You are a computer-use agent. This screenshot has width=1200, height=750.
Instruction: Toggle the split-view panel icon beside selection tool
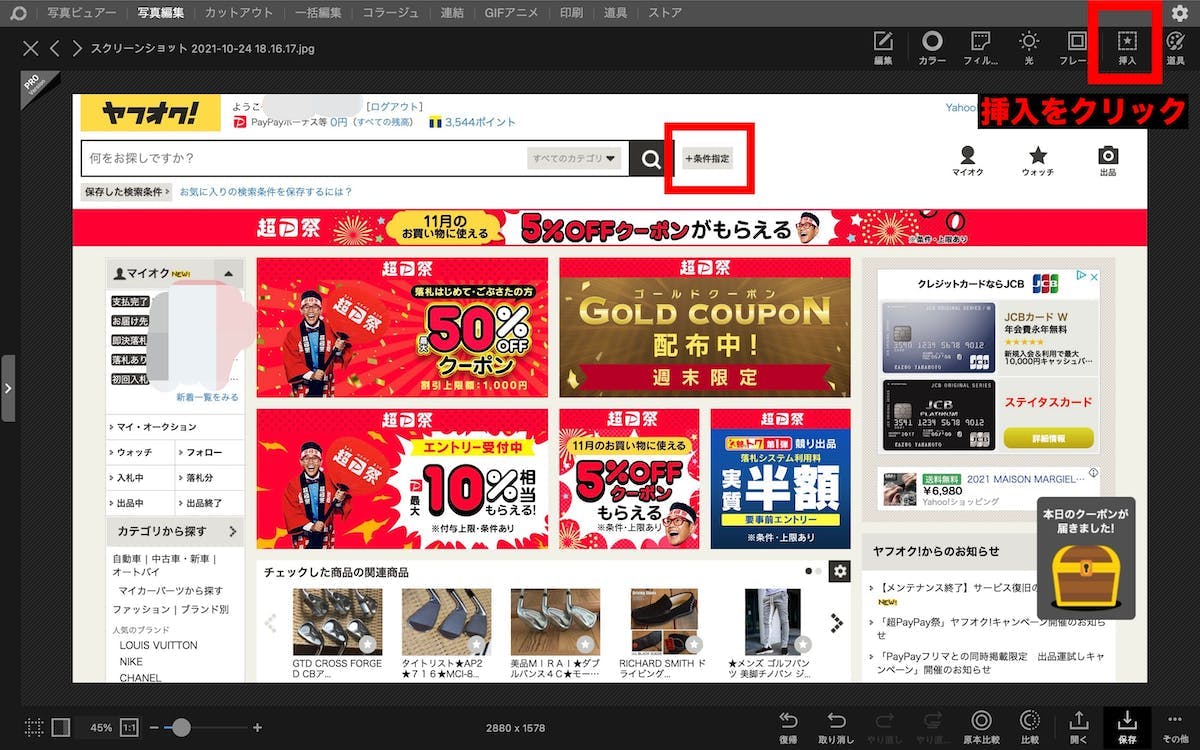(x=61, y=727)
